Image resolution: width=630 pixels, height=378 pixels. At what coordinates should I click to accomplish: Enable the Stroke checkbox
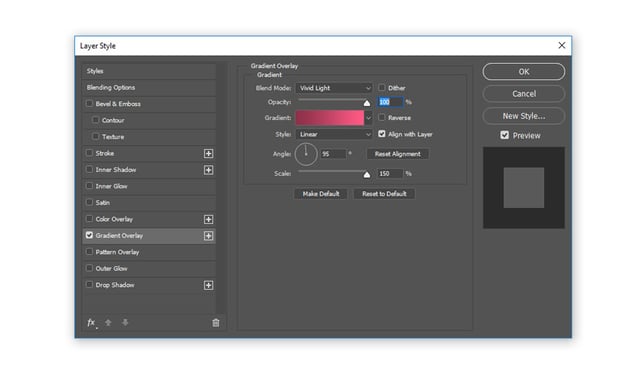pos(89,153)
